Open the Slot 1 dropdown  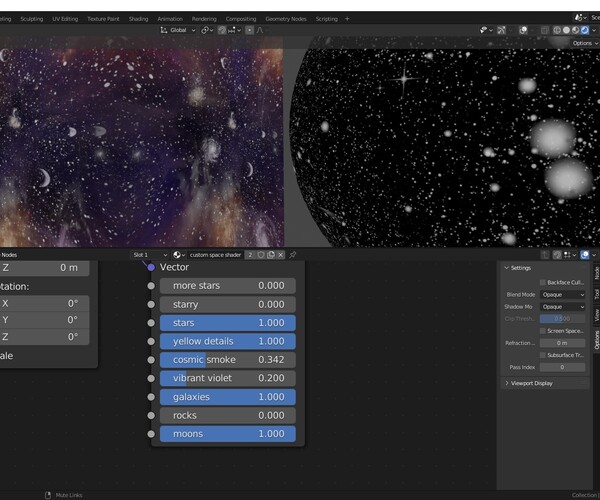(150, 255)
